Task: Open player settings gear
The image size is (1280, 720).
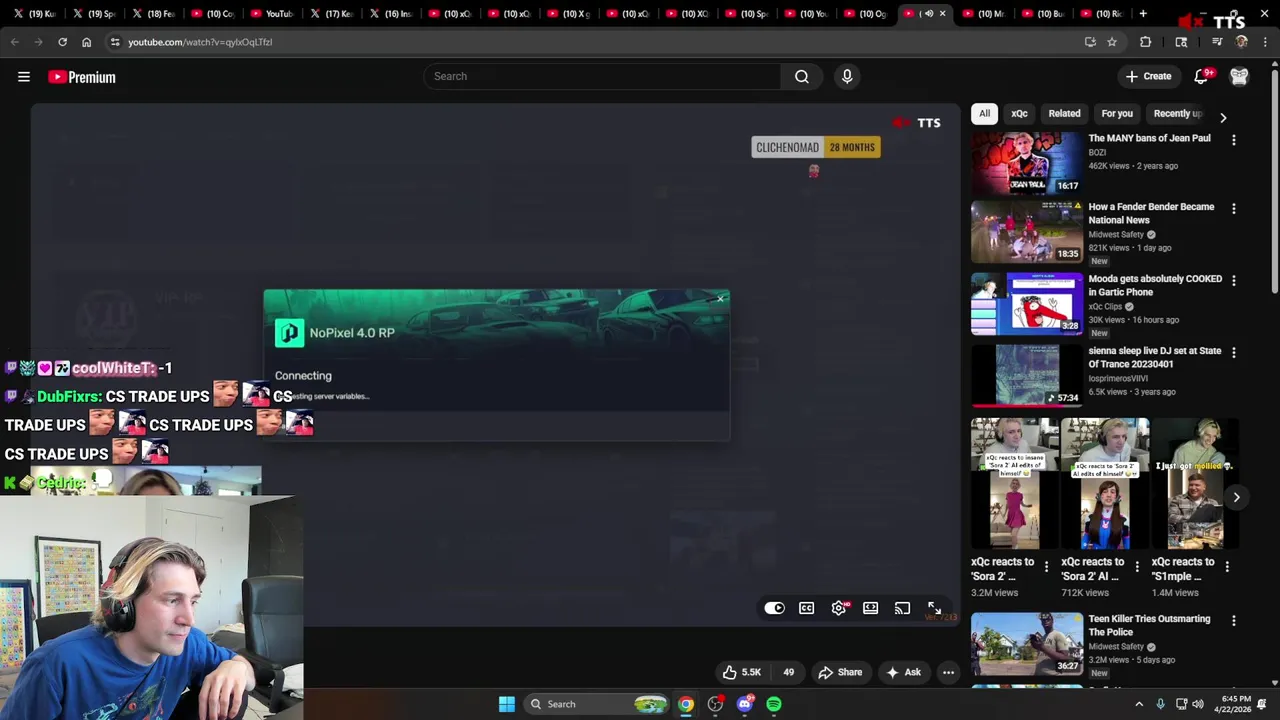Action: [839, 608]
